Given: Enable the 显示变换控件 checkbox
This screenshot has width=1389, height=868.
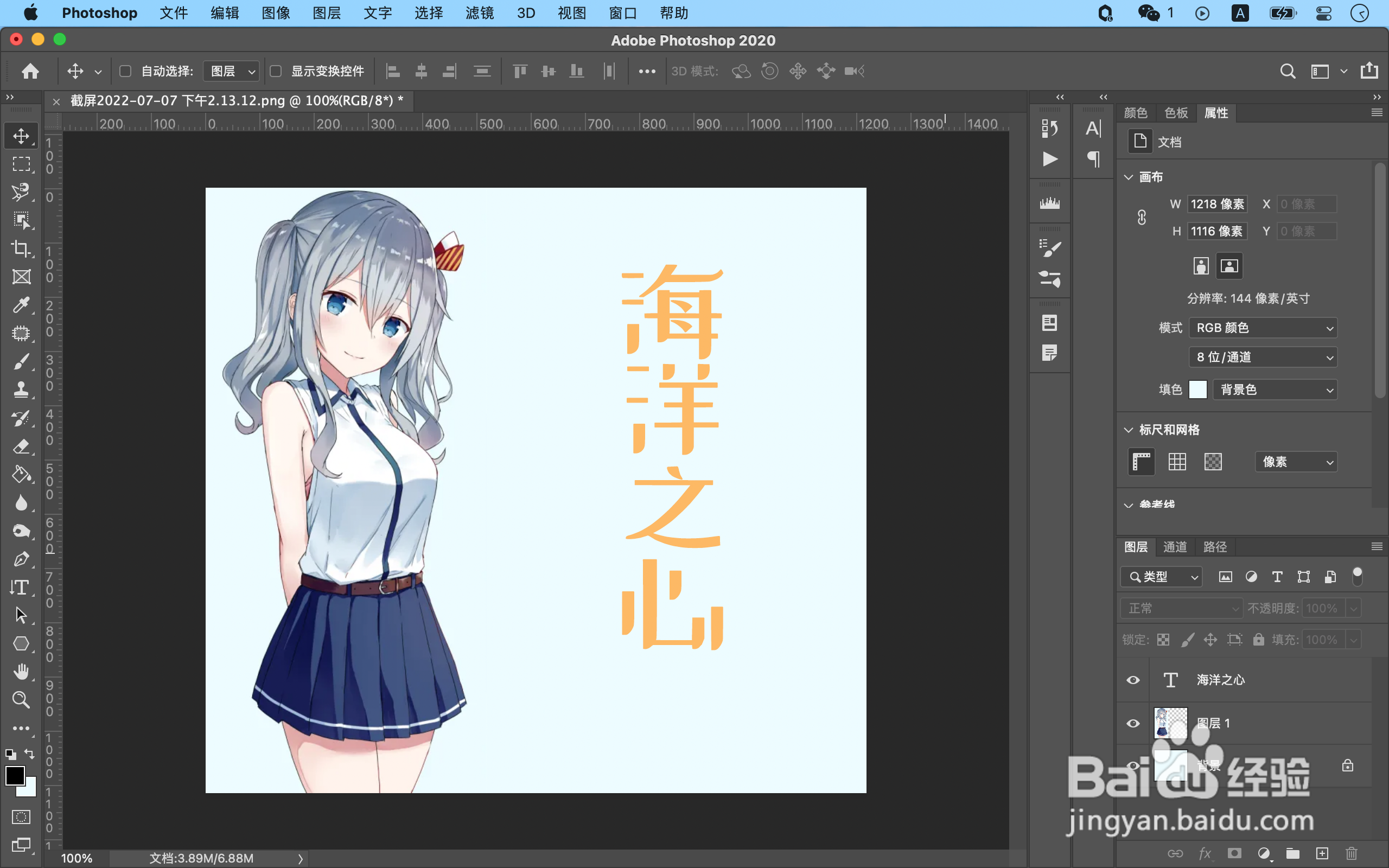Looking at the screenshot, I should pos(276,71).
